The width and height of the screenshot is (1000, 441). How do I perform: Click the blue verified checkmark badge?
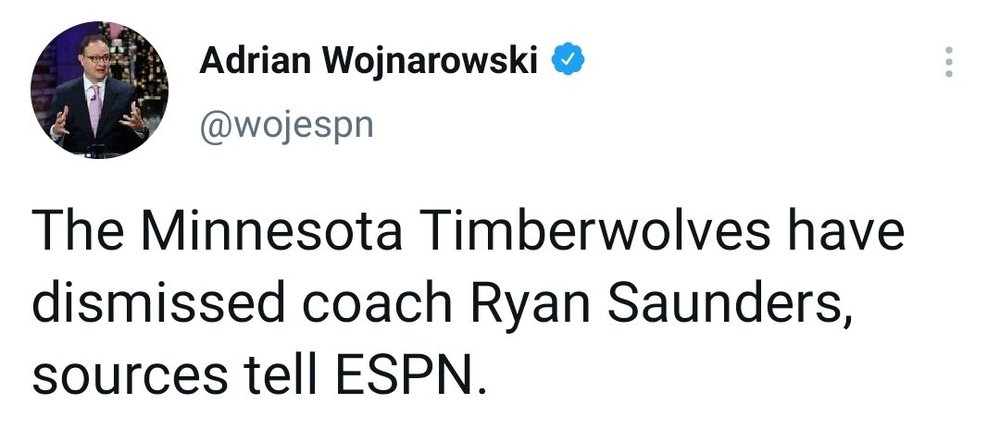click(x=567, y=63)
